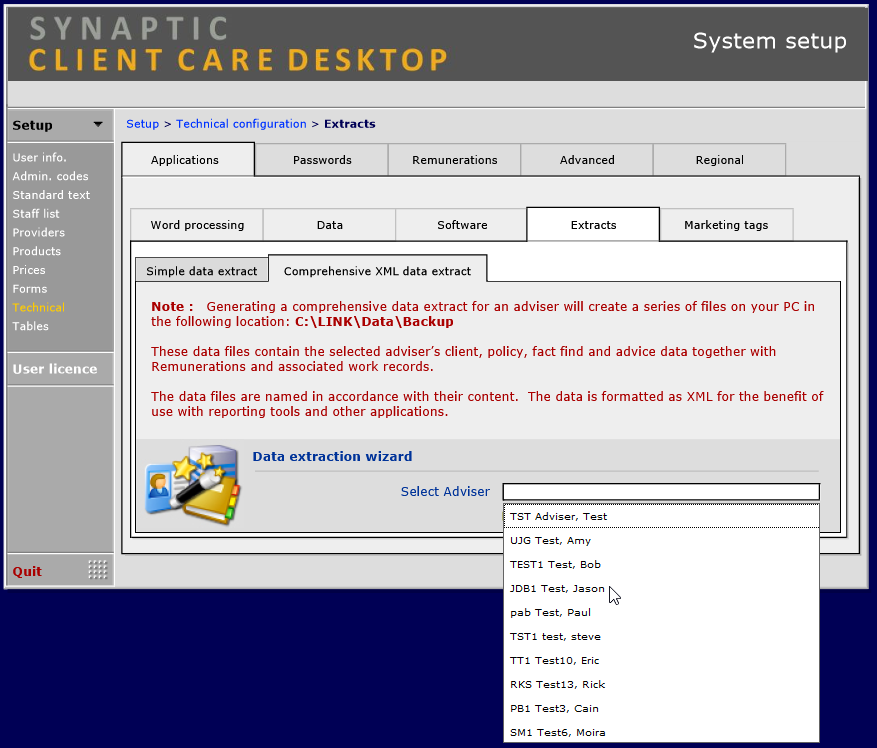
Task: Click the Data extraction wizard heading
Action: (332, 457)
